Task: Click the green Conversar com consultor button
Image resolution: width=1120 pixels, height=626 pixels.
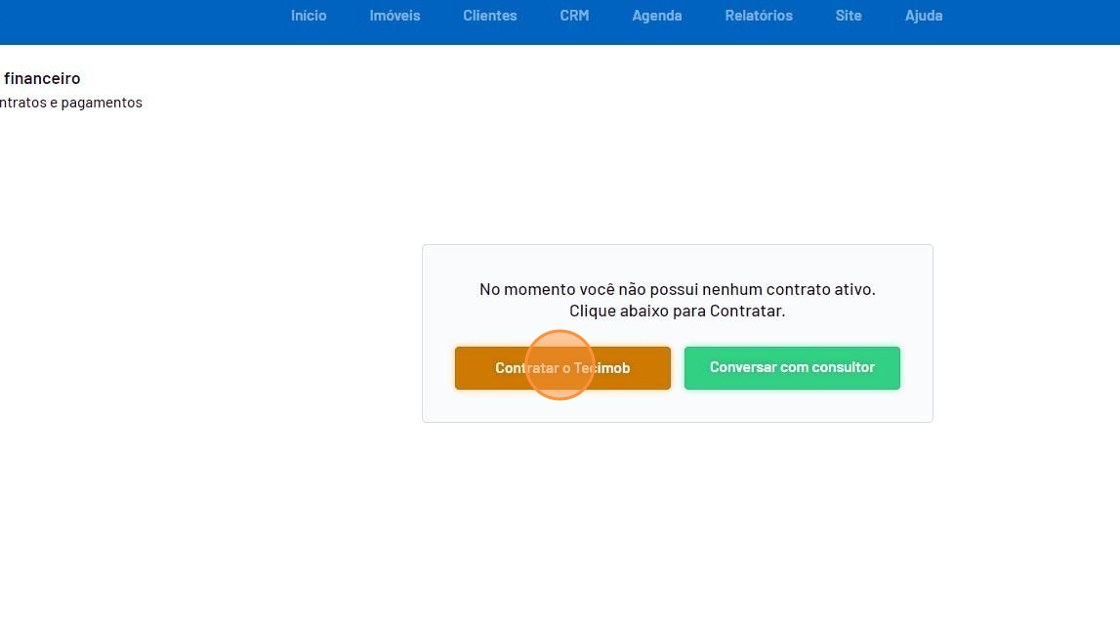Action: 791,368
